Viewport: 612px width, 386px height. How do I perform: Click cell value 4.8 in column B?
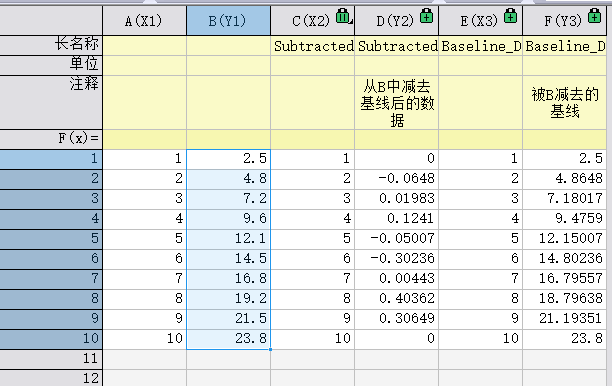228,179
